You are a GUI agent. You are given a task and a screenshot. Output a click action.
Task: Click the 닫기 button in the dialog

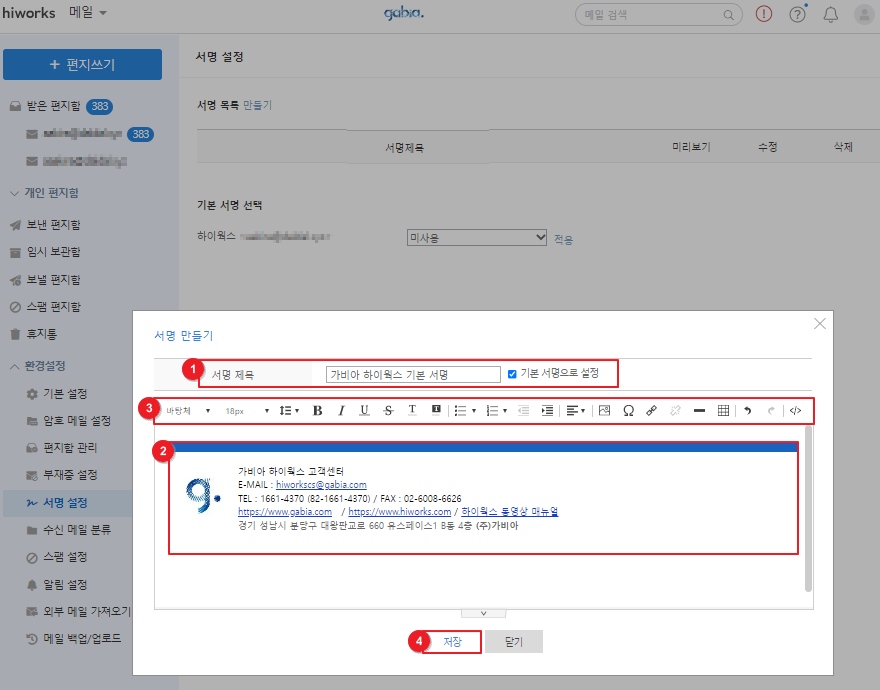(514, 642)
